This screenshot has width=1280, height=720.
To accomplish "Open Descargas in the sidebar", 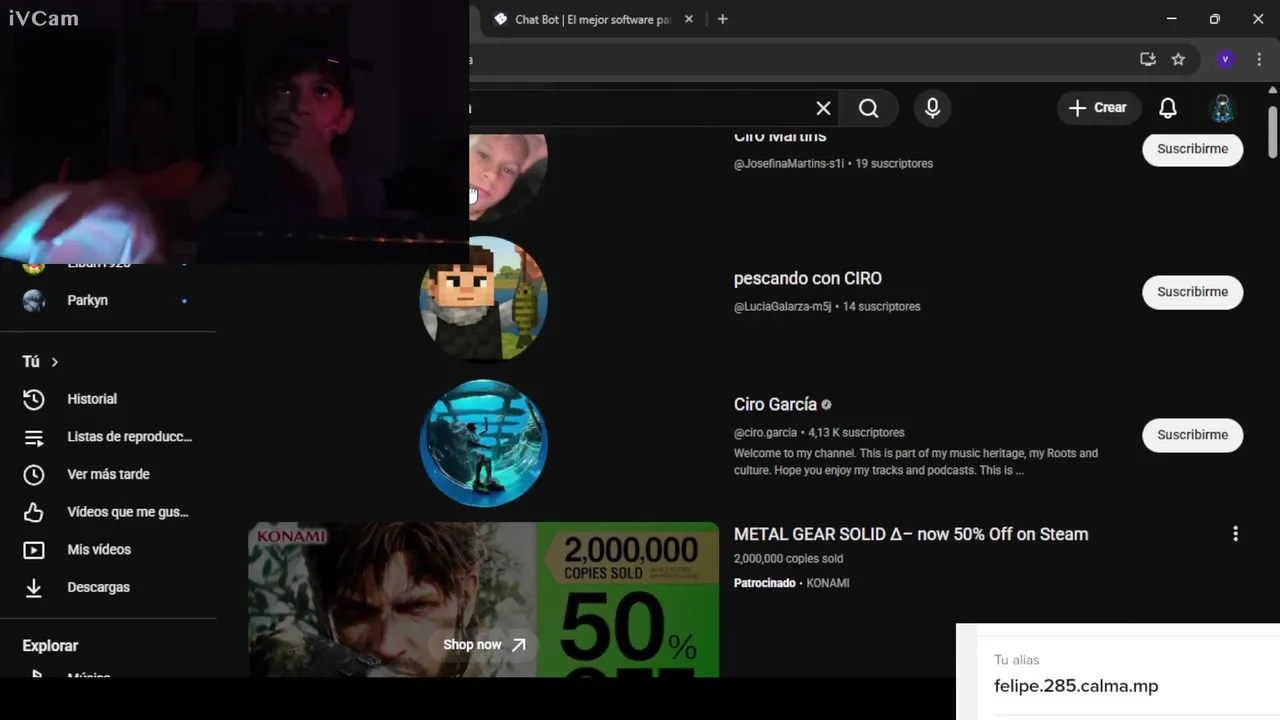I will coord(107,587).
